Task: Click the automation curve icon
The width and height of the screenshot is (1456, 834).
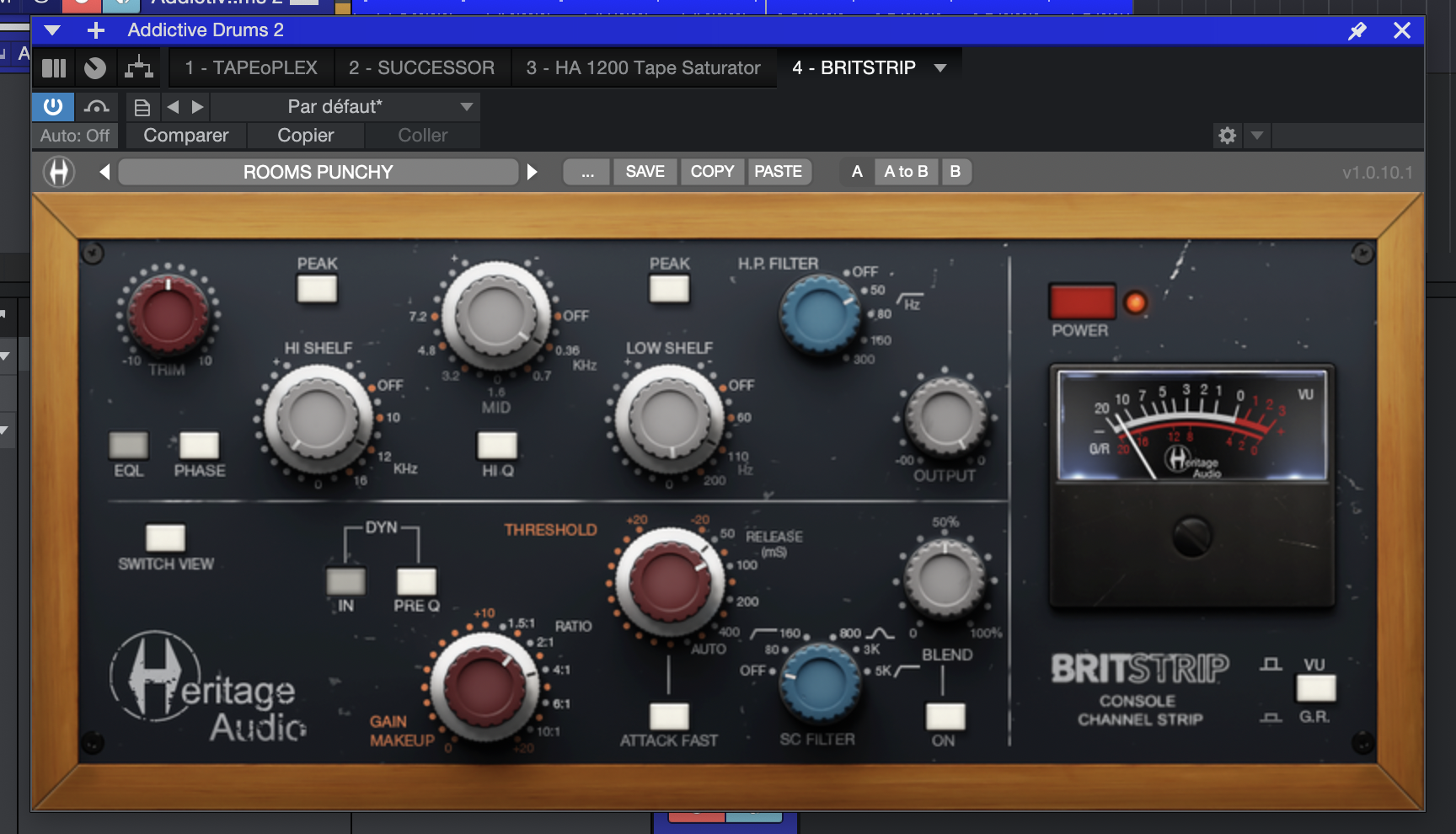Action: [x=97, y=107]
